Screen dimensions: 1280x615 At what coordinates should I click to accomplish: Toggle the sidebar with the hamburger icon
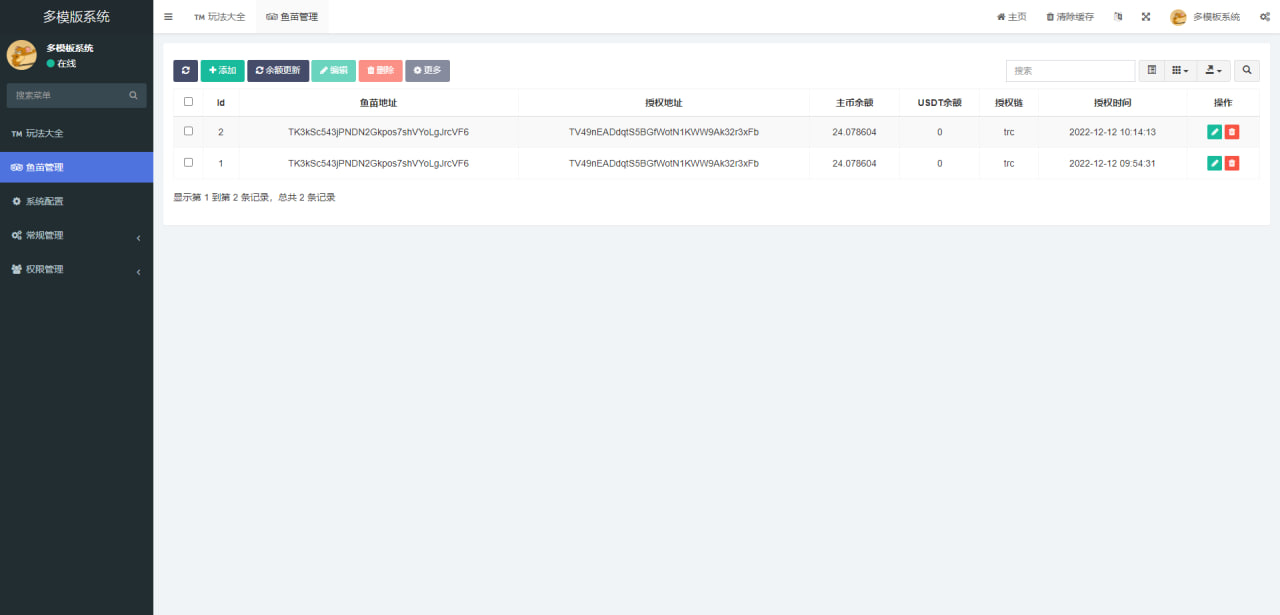pyautogui.click(x=168, y=17)
